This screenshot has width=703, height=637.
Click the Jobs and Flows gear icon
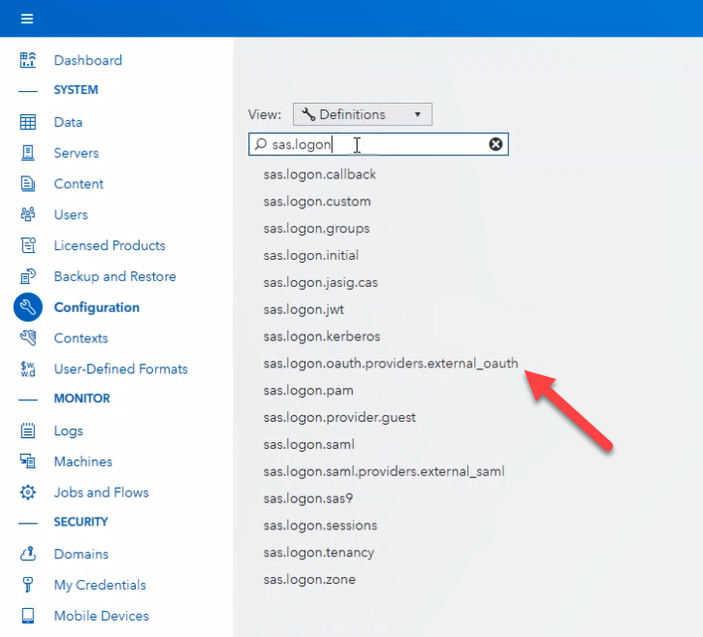28,492
